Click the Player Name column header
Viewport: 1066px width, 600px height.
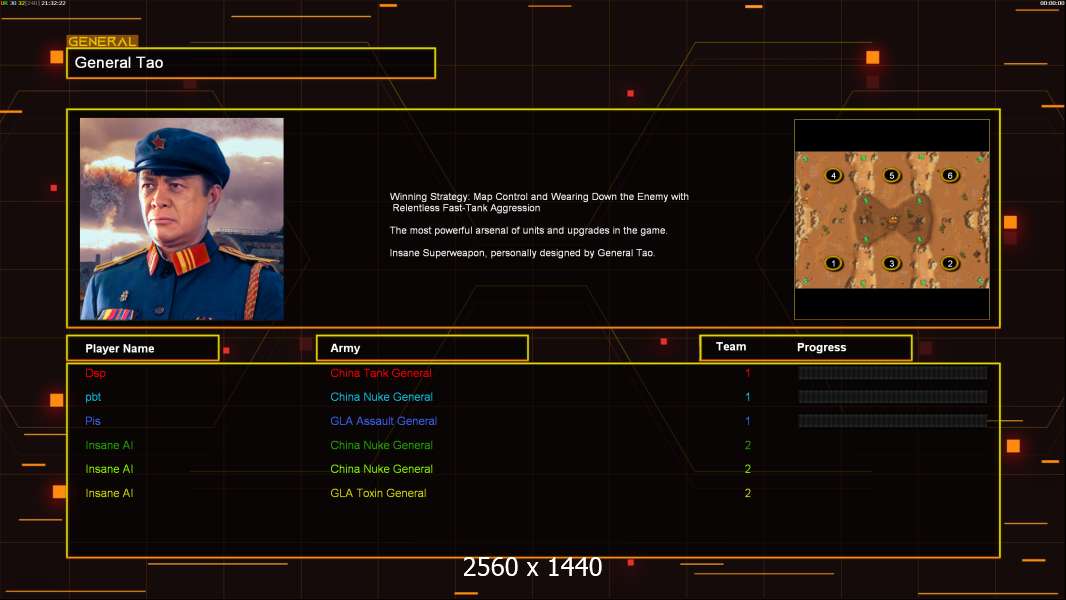(143, 348)
